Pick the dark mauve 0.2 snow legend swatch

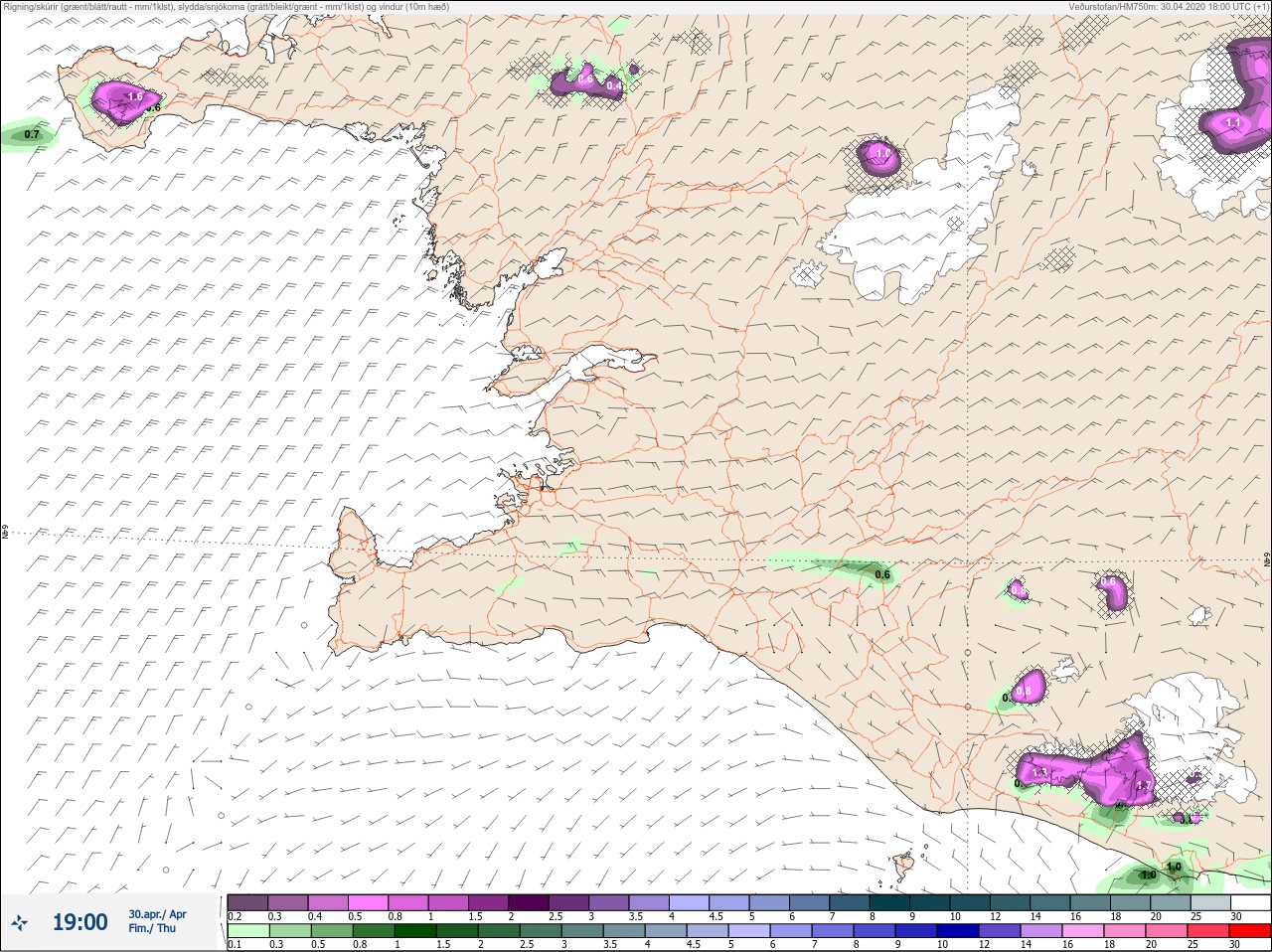(x=247, y=902)
